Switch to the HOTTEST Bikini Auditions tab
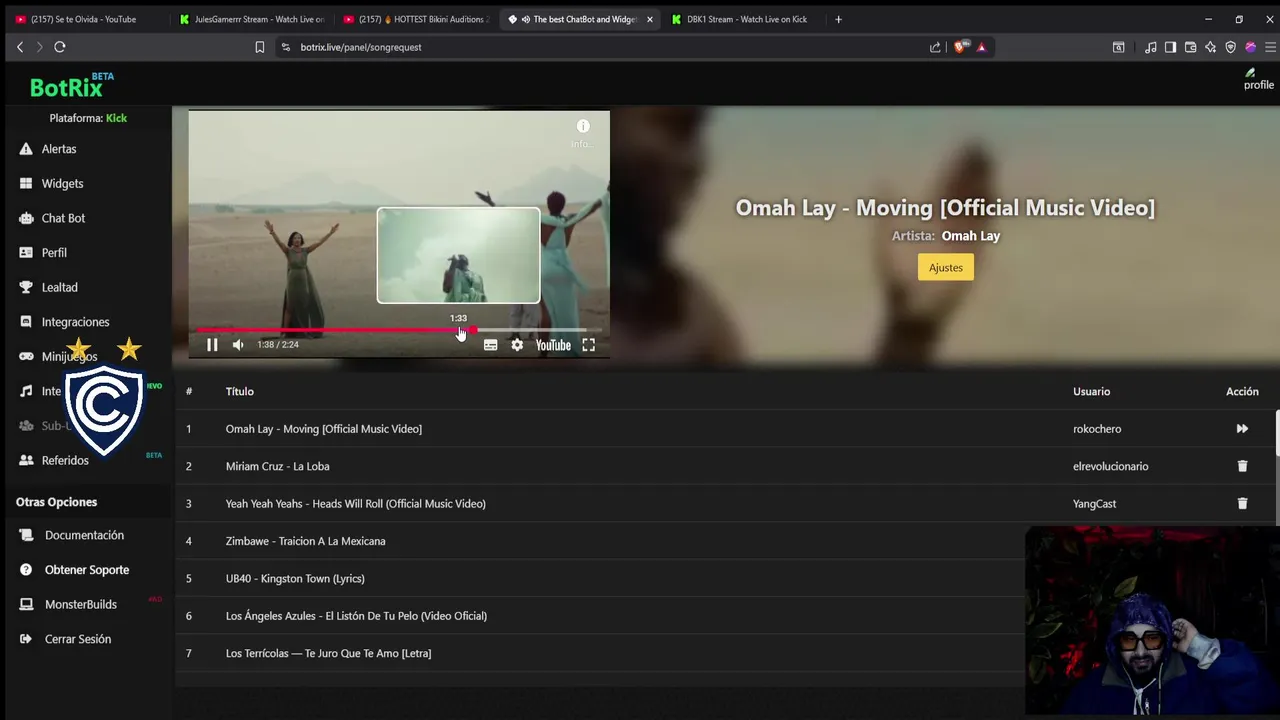Viewport: 1280px width, 720px height. 415,19
